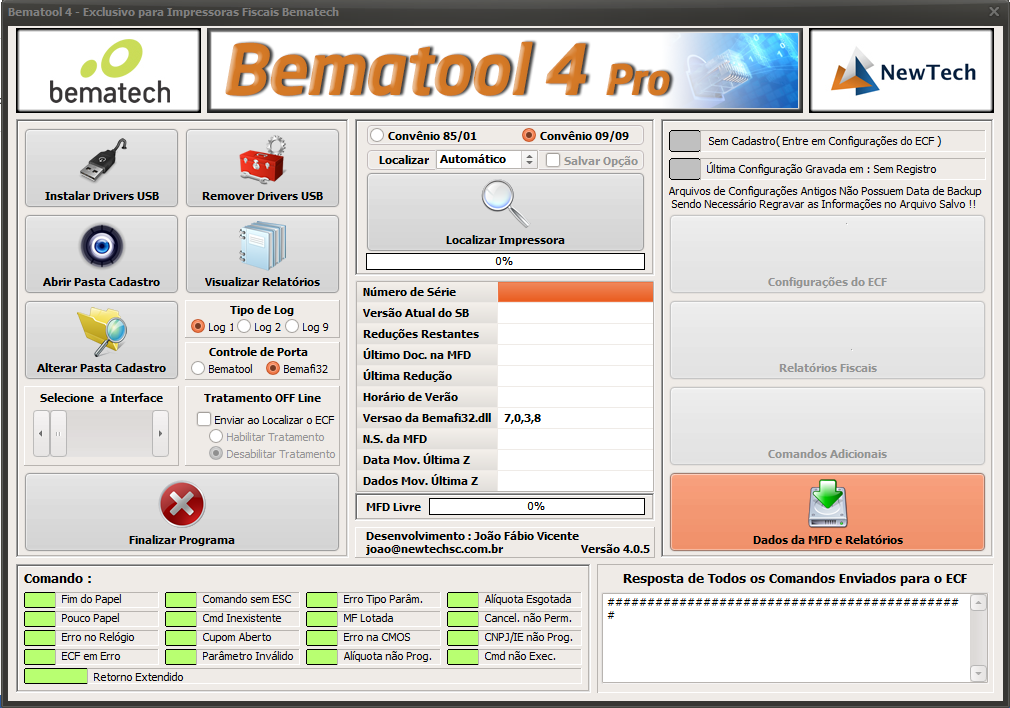Screen dimensions: 1010x708
Task: Click the MFD Livre 0% progress bar
Action: coord(537,506)
